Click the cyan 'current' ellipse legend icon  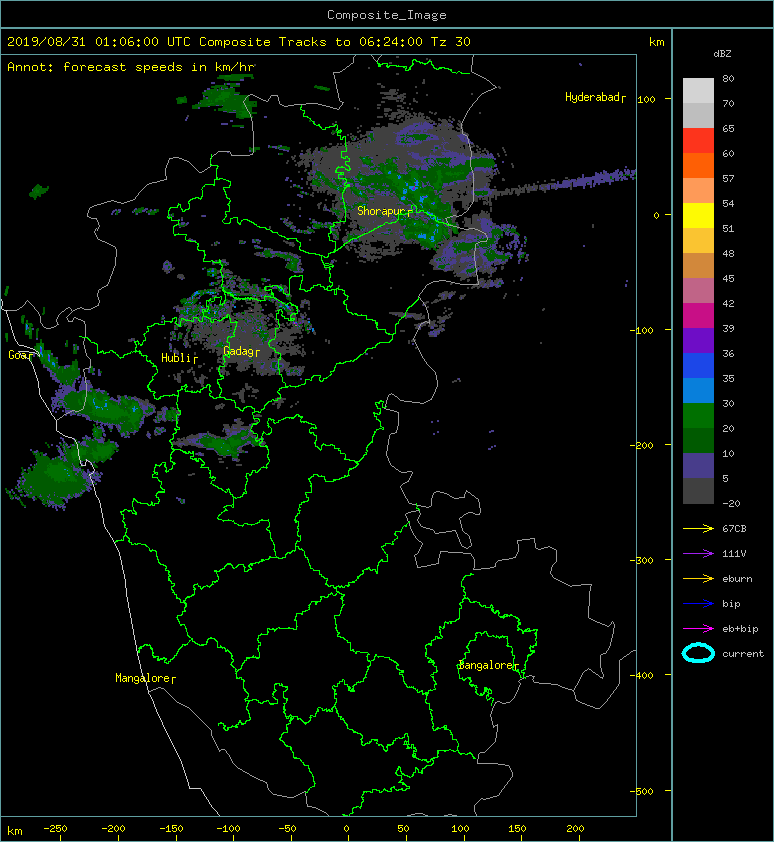(698, 653)
